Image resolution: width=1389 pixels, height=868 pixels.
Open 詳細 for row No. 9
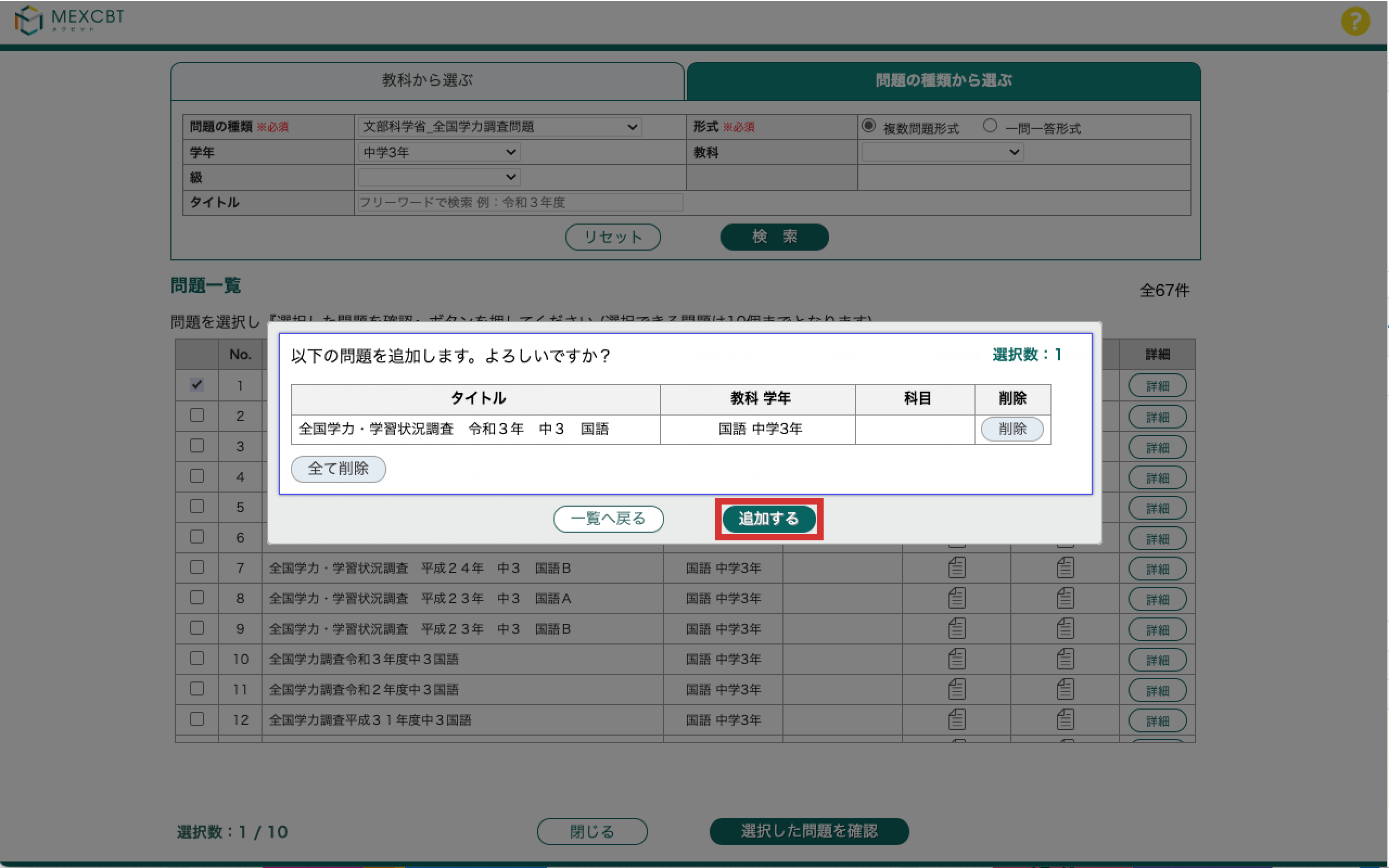[x=1157, y=630]
